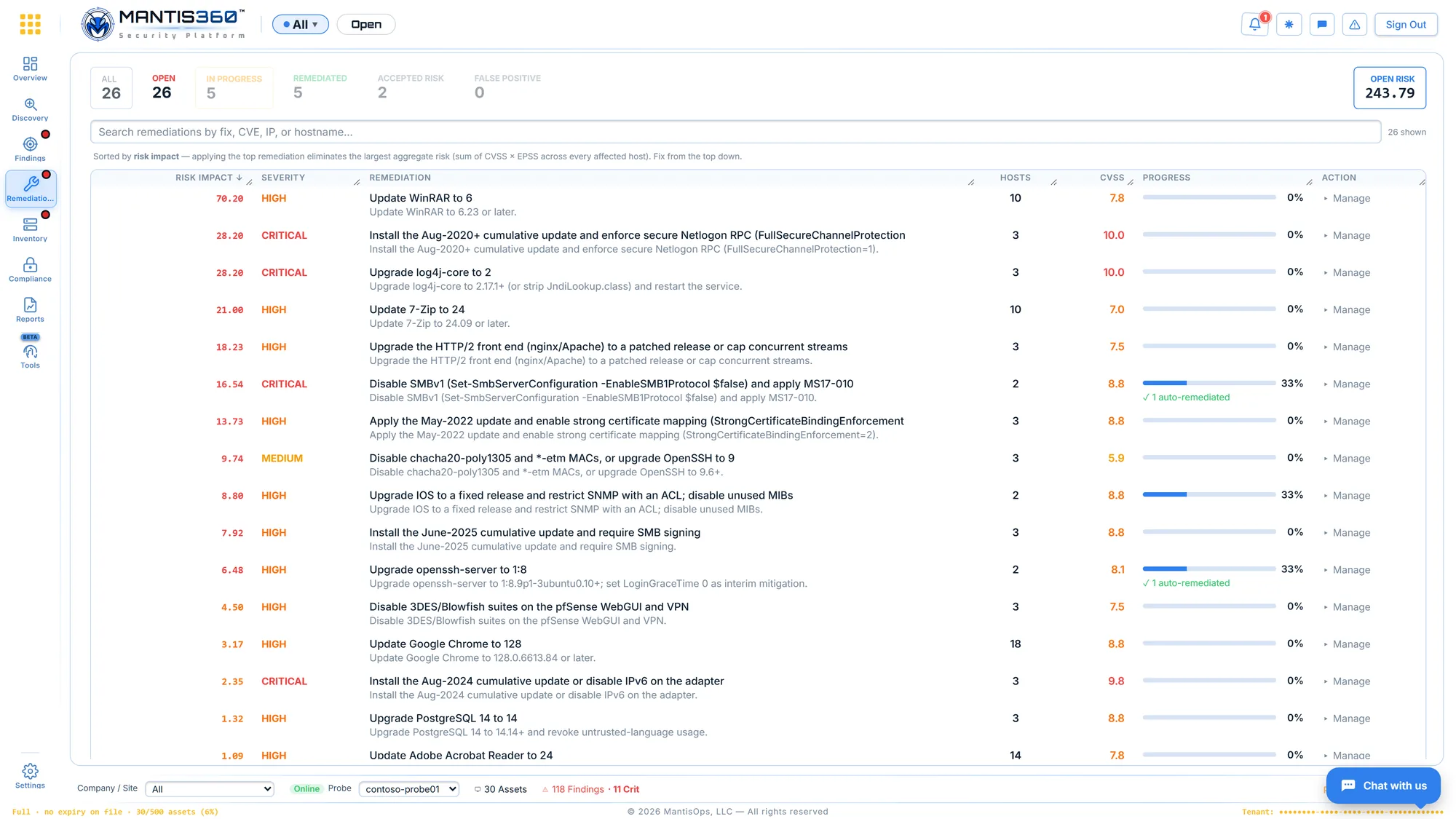
Task: Go to Overview in sidebar
Action: pos(30,69)
